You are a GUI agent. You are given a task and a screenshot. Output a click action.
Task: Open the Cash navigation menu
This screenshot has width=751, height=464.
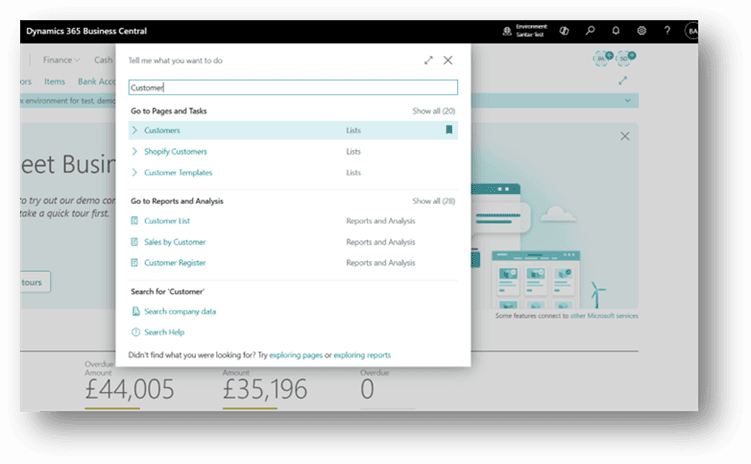click(105, 60)
